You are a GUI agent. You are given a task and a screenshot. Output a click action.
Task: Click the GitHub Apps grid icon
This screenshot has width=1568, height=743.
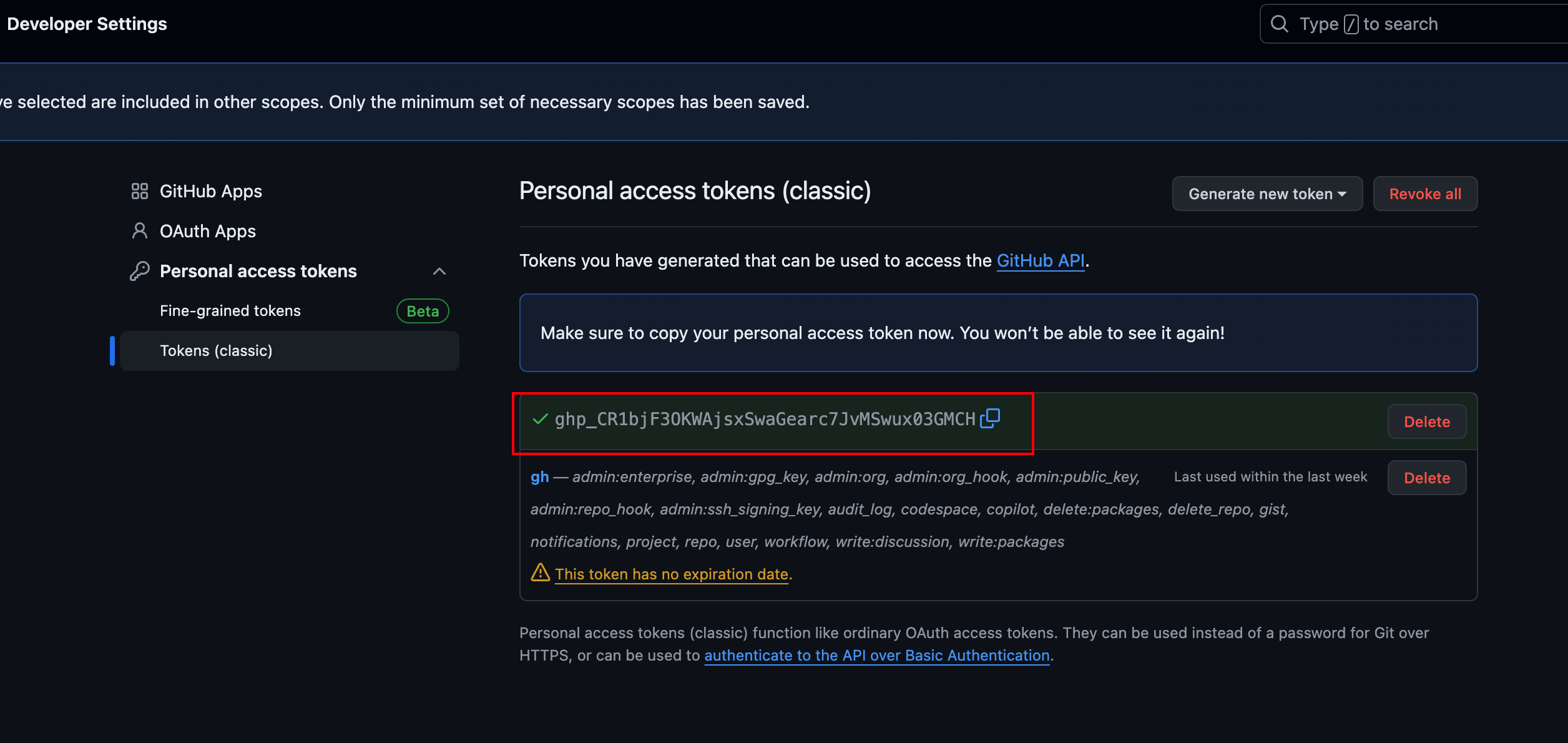tap(140, 191)
